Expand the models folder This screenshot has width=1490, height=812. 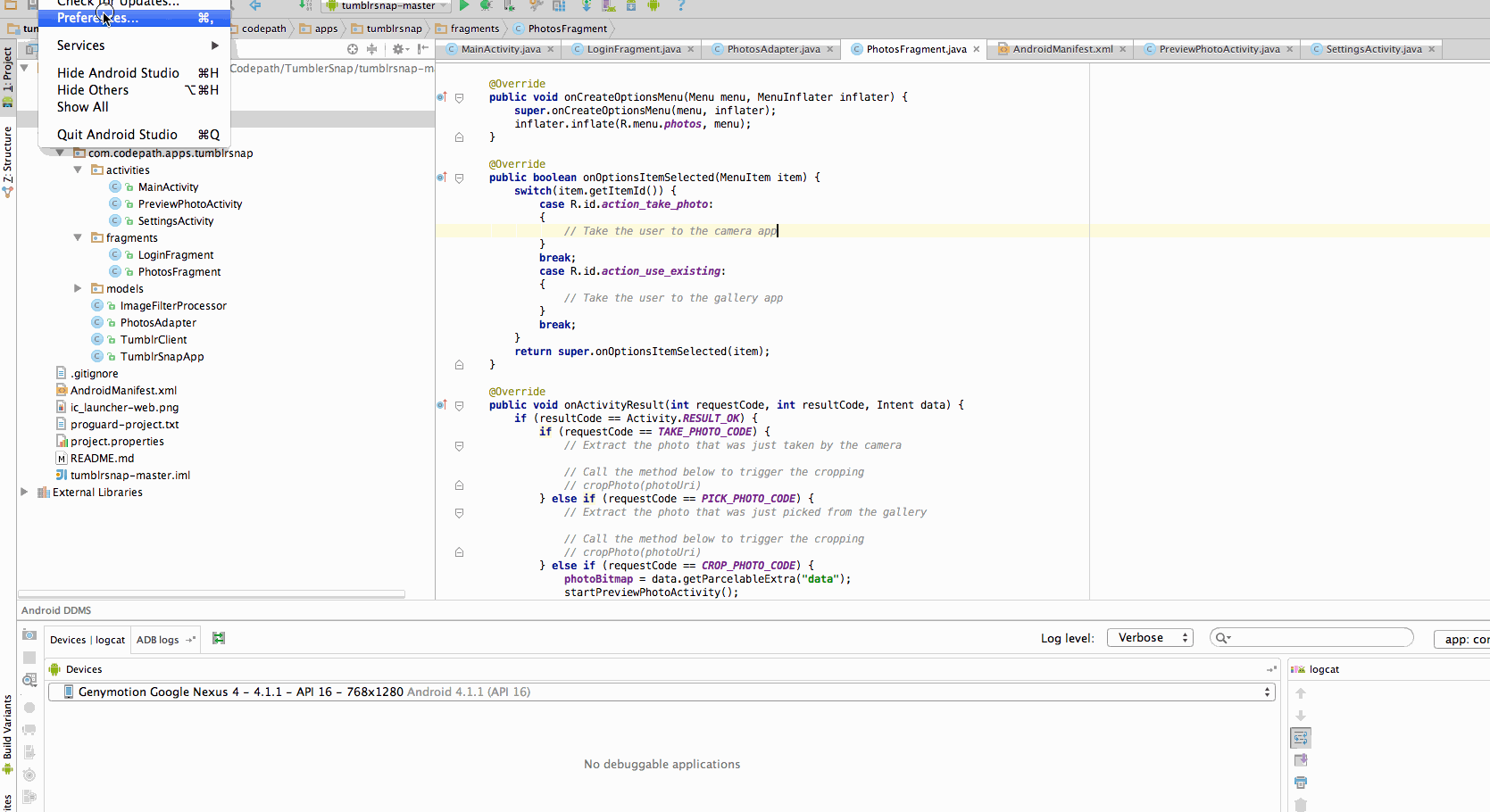coord(78,288)
